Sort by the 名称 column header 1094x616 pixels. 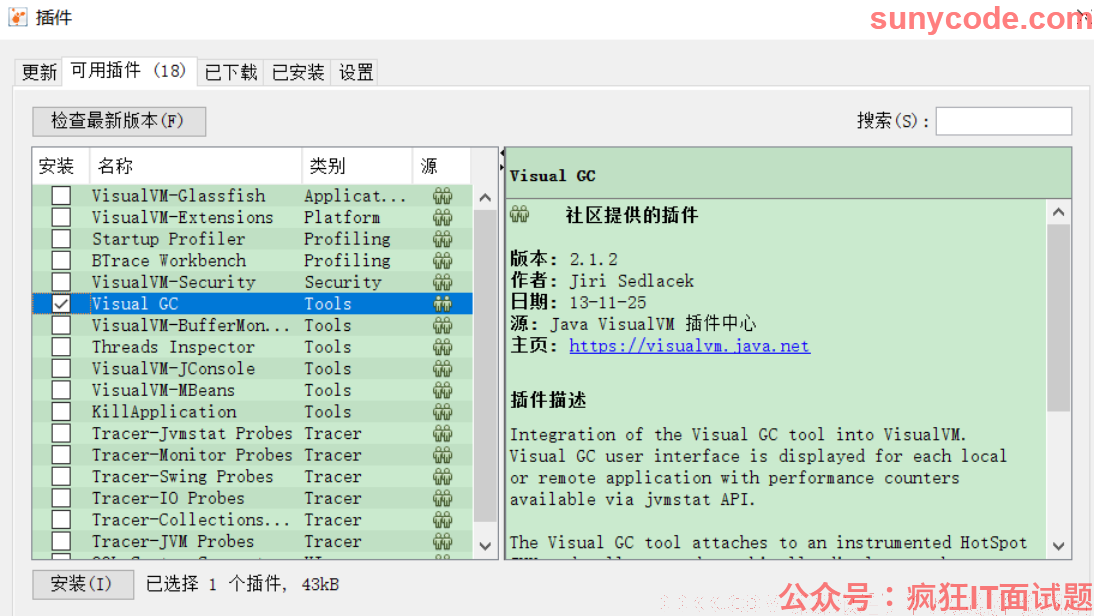pyautogui.click(x=195, y=166)
